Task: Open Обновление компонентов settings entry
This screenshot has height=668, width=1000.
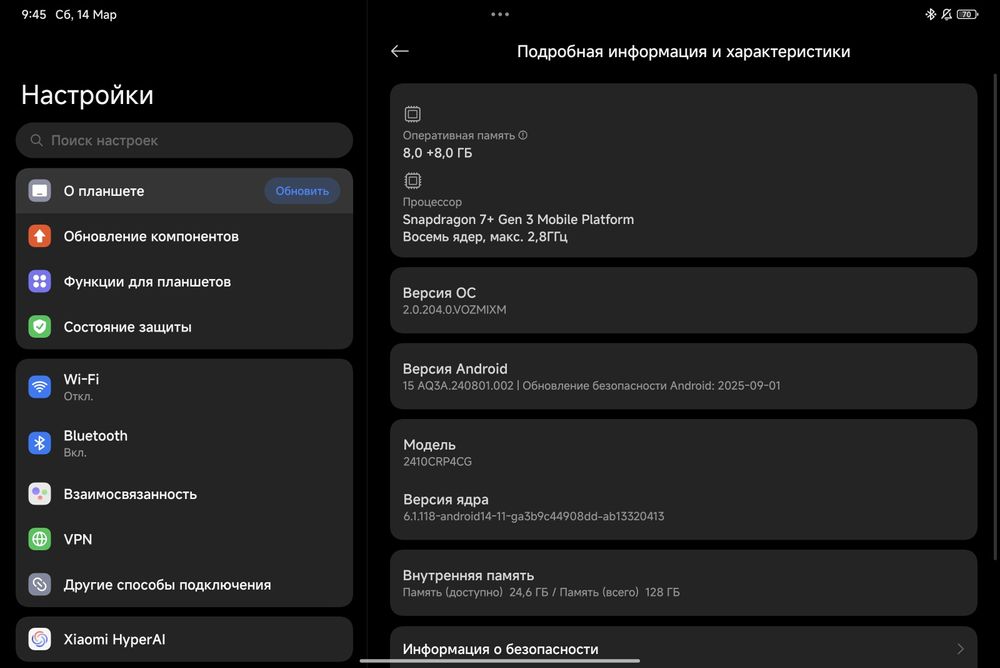Action: click(x=184, y=236)
